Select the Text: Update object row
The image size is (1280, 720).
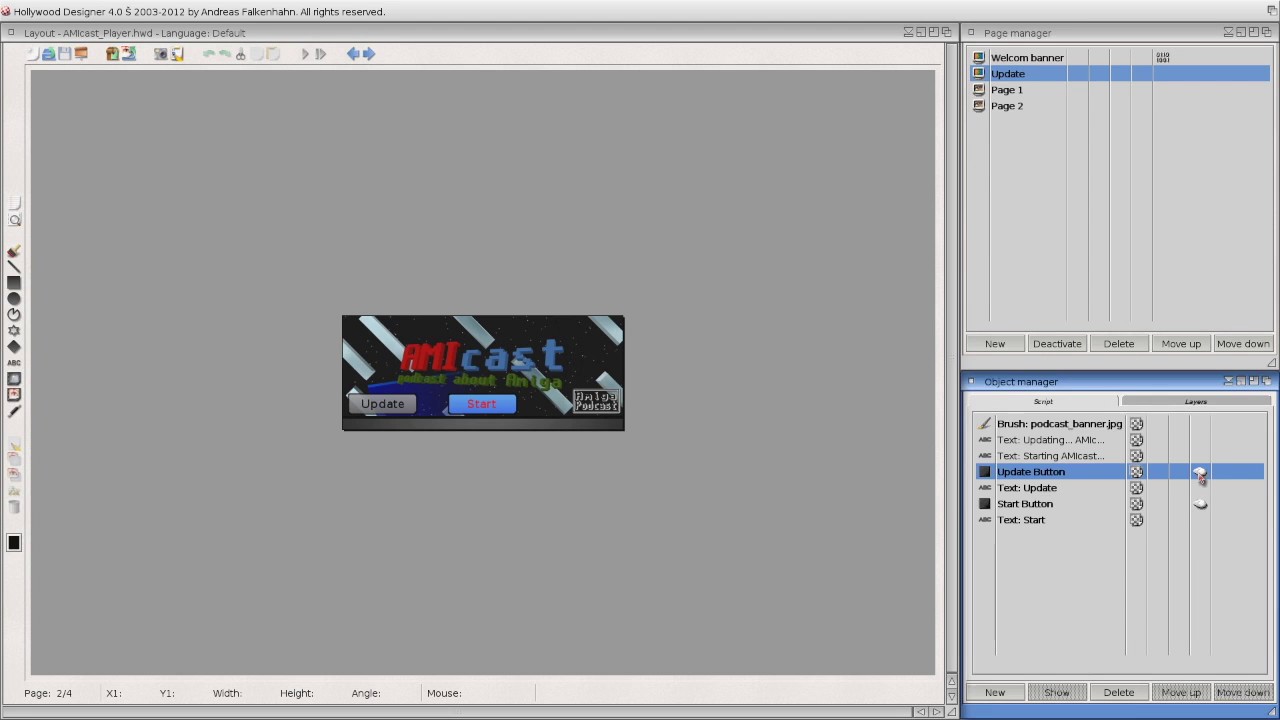click(x=1118, y=488)
